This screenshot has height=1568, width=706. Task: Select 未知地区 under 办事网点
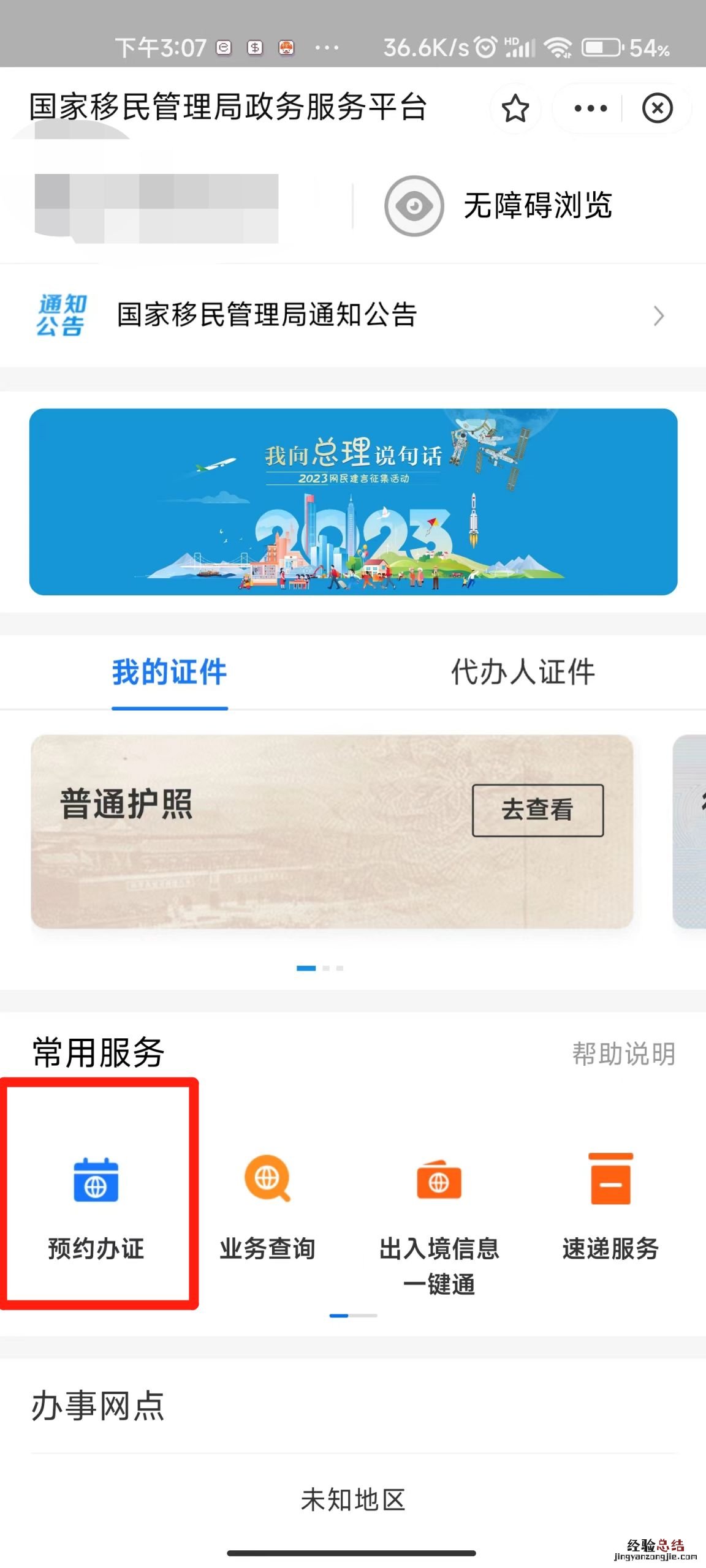tap(353, 1500)
